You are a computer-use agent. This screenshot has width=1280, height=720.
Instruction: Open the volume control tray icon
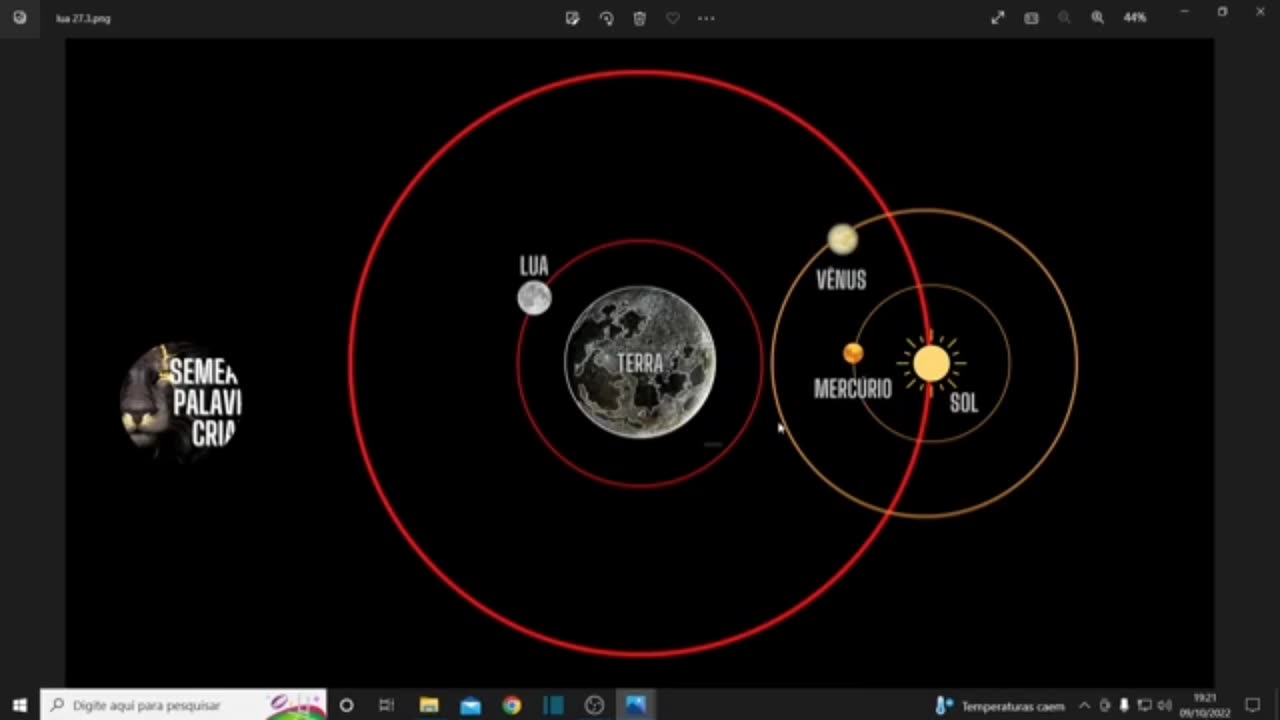pos(1164,706)
